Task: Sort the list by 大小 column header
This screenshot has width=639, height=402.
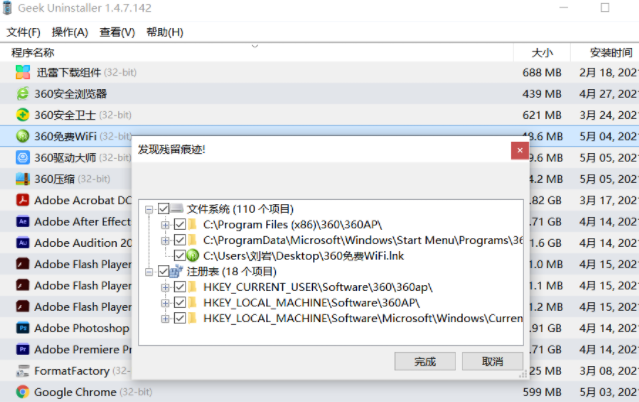Action: click(542, 53)
